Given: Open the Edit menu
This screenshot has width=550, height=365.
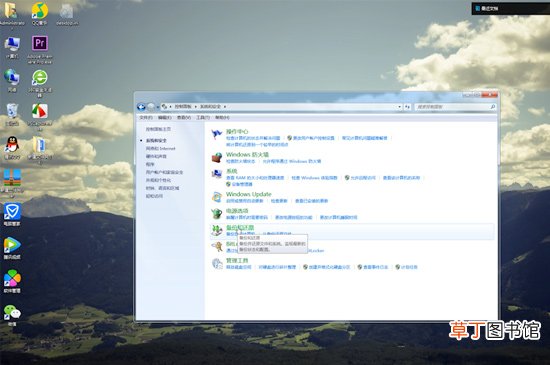Looking at the screenshot, I should coord(165,117).
